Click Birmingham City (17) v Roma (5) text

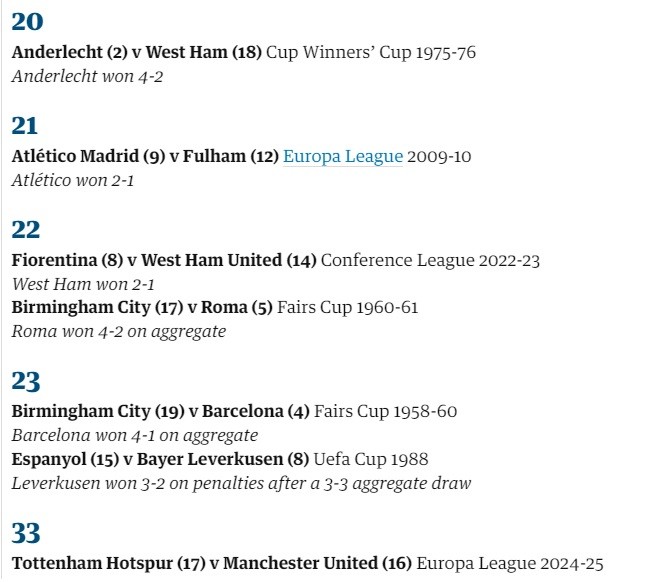click(x=142, y=308)
